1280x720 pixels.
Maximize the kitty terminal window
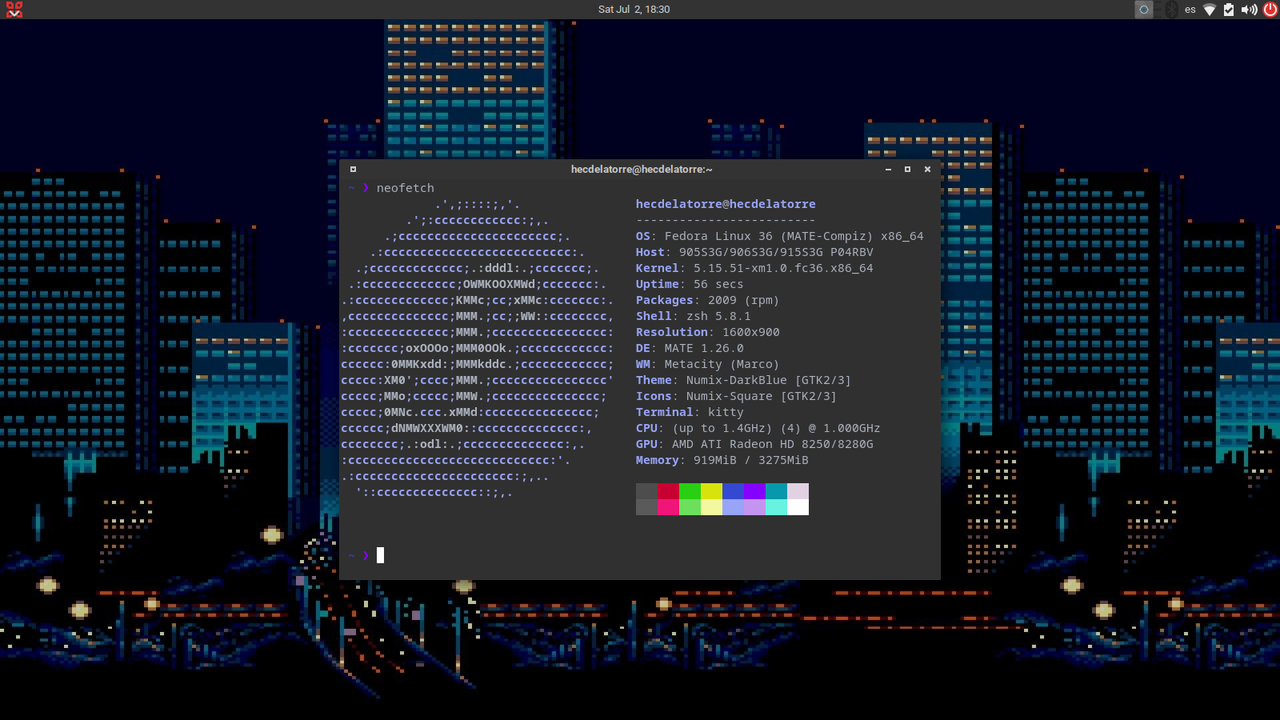pos(907,169)
